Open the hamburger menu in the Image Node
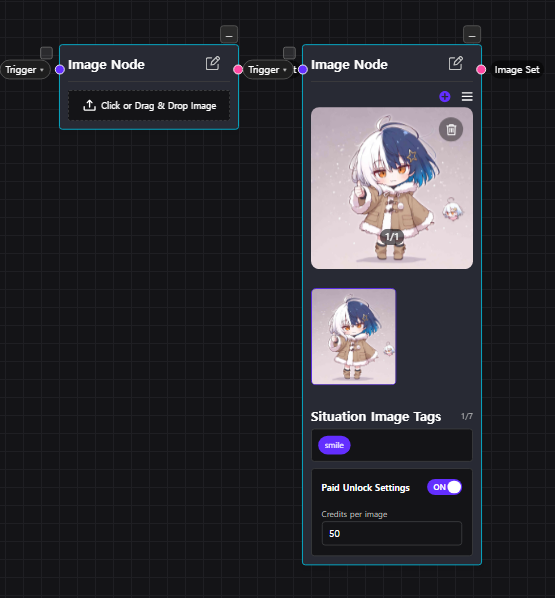The image size is (555, 598). [467, 96]
